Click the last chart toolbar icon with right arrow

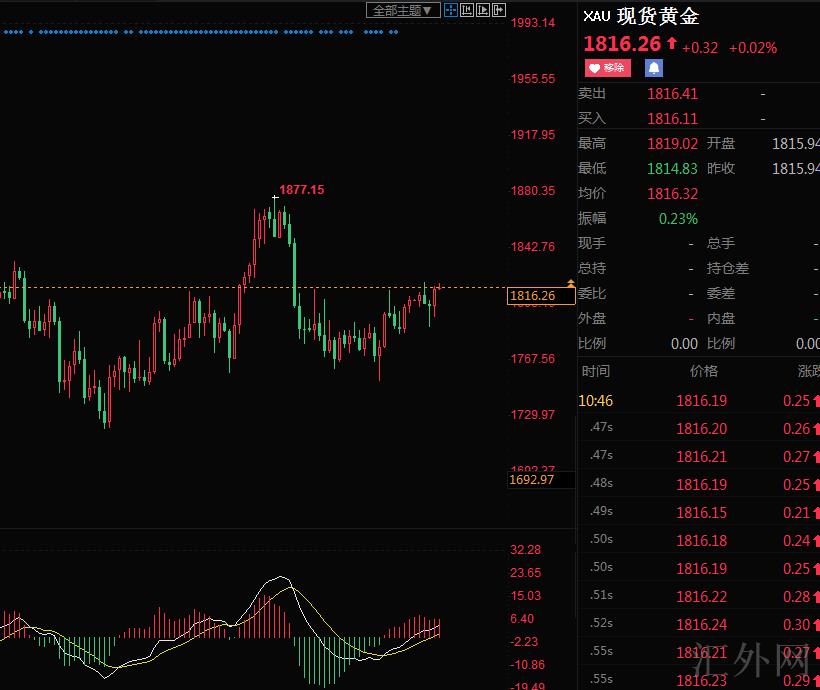(x=499, y=10)
